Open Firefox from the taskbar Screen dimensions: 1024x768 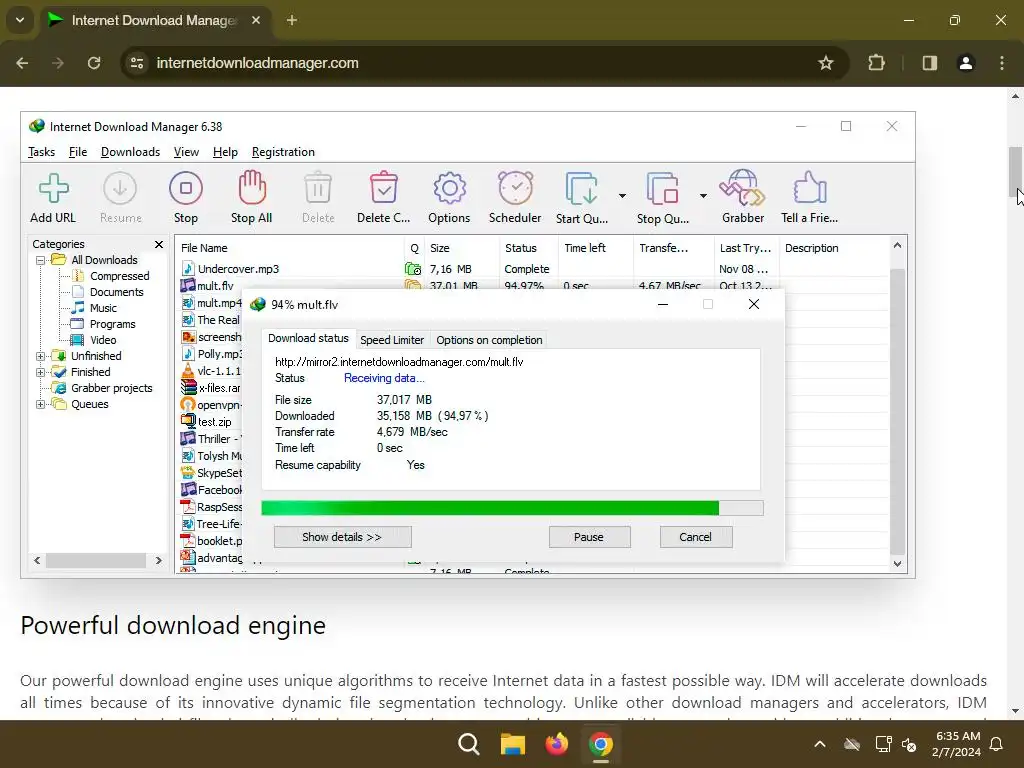pyautogui.click(x=556, y=744)
